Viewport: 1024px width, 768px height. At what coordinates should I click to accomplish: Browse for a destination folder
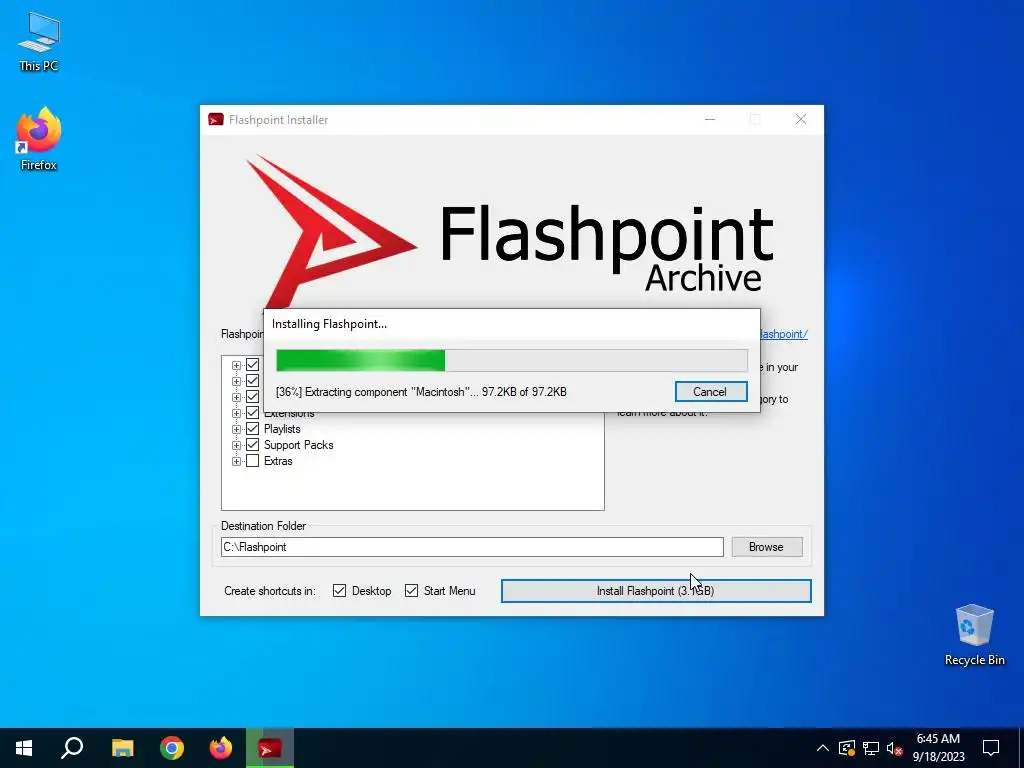[767, 547]
